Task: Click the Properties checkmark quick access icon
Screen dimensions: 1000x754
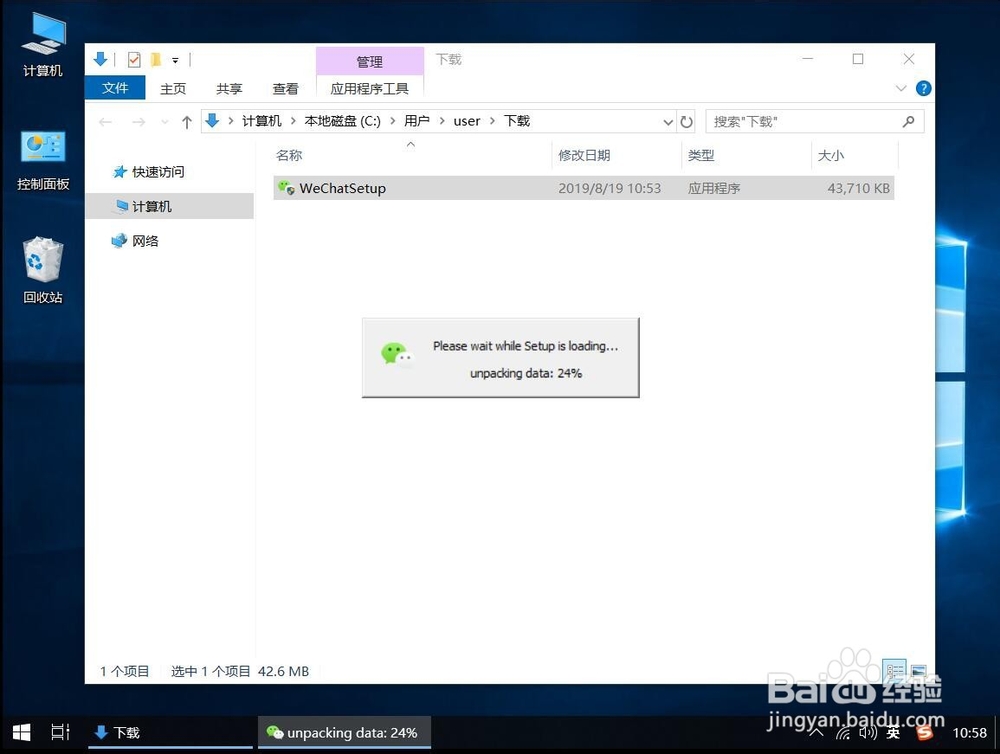Action: tap(134, 60)
